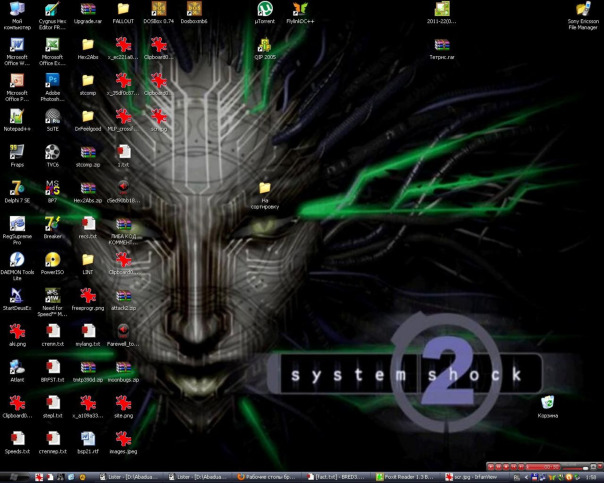The height and width of the screenshot is (483, 604).
Task: Switch to first Lister taskbar window
Action: (x=129, y=477)
